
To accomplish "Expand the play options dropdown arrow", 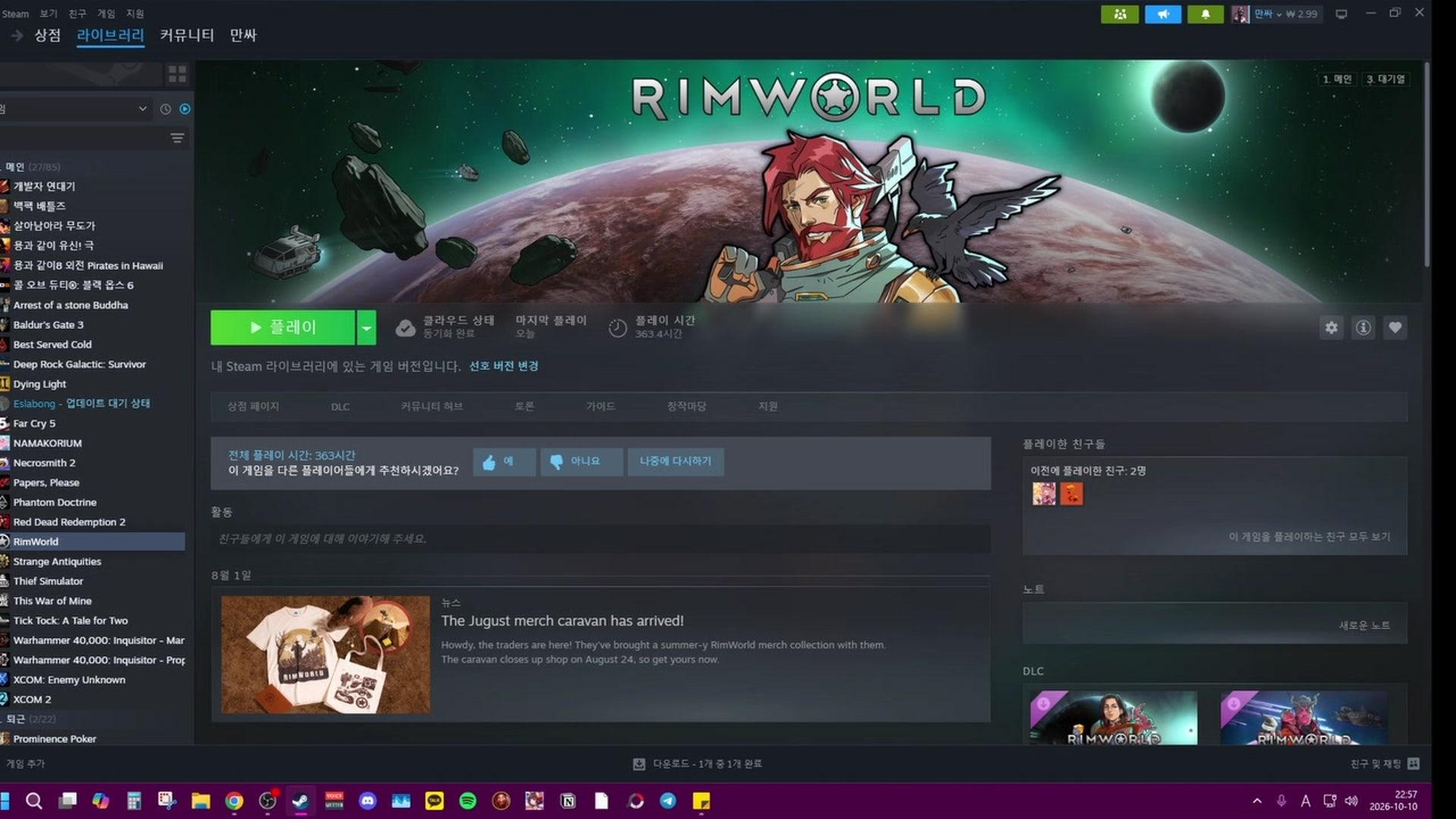I will coord(366,328).
